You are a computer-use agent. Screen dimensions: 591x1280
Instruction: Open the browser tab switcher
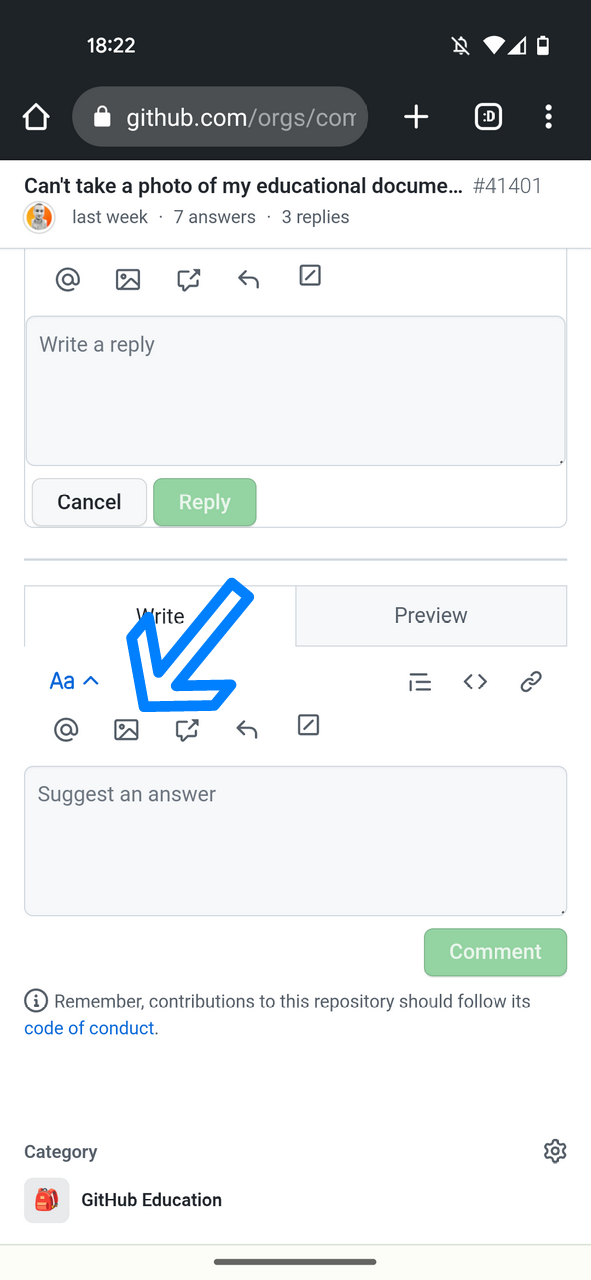tap(488, 116)
